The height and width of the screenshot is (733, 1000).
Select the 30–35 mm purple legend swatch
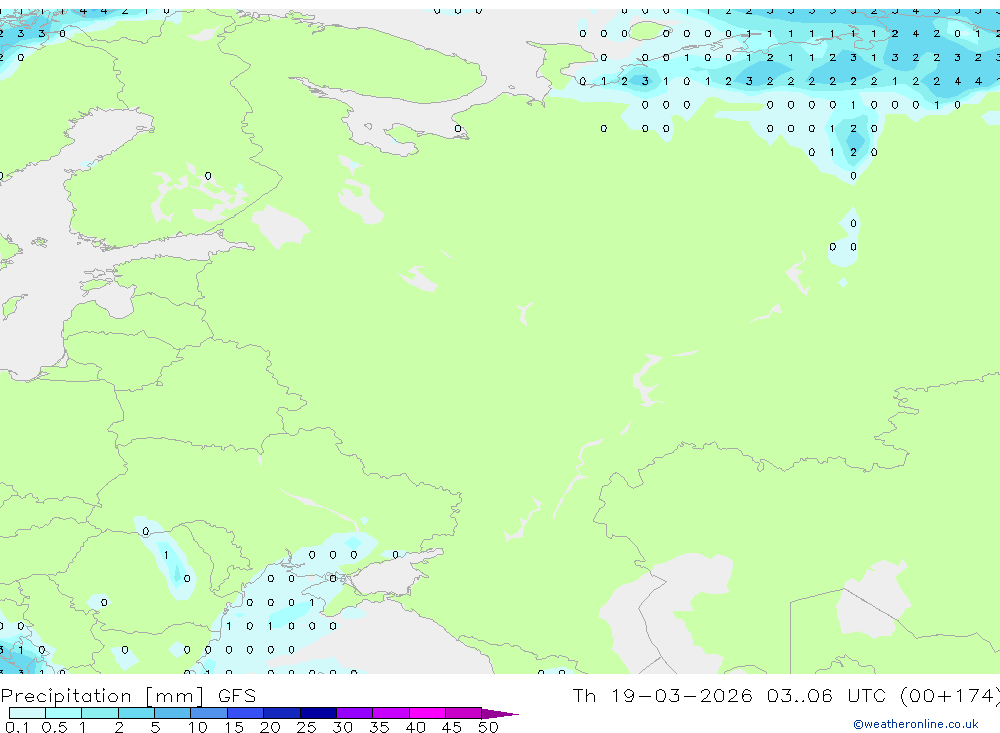pos(355,713)
